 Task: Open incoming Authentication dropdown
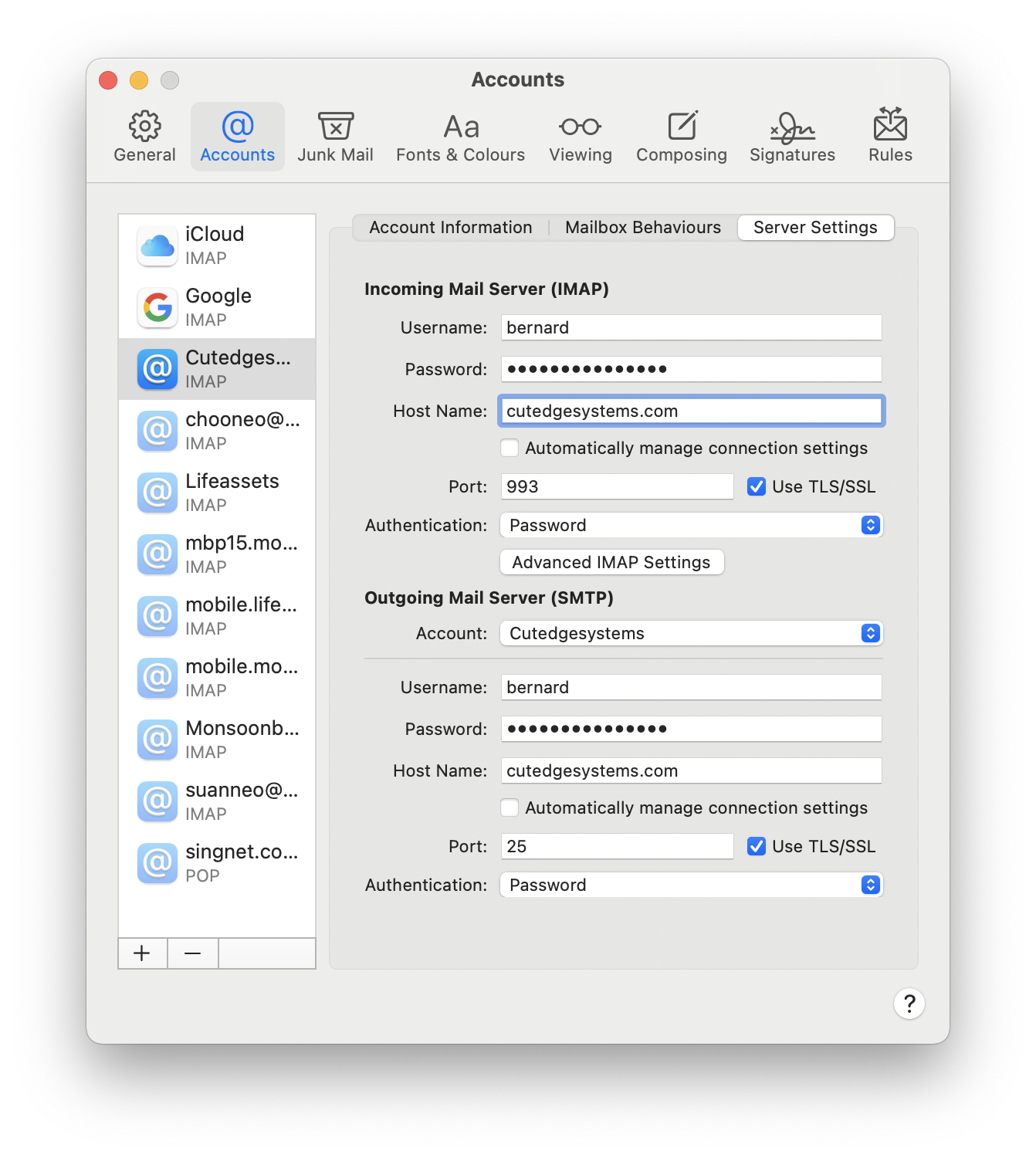(691, 525)
